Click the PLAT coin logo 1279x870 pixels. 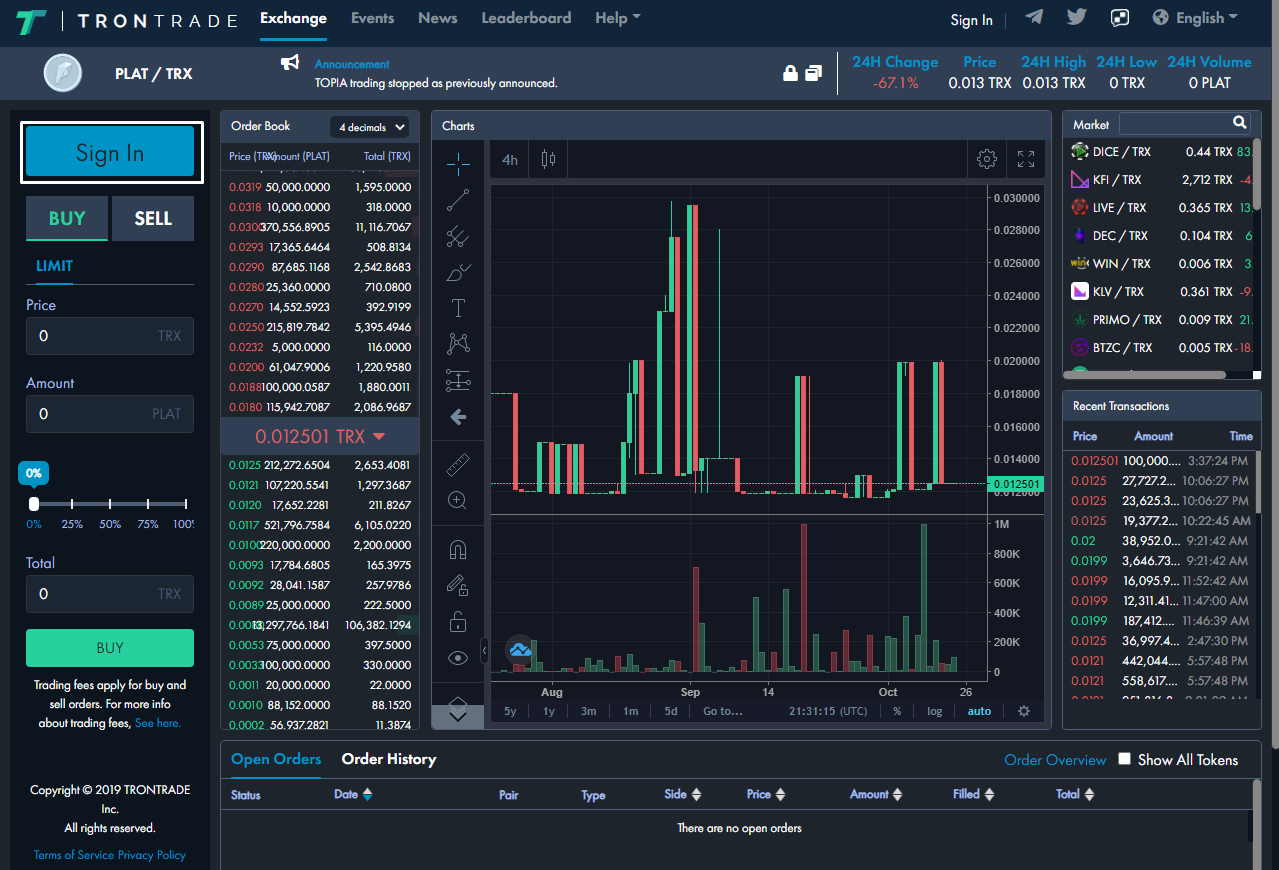click(x=62, y=73)
